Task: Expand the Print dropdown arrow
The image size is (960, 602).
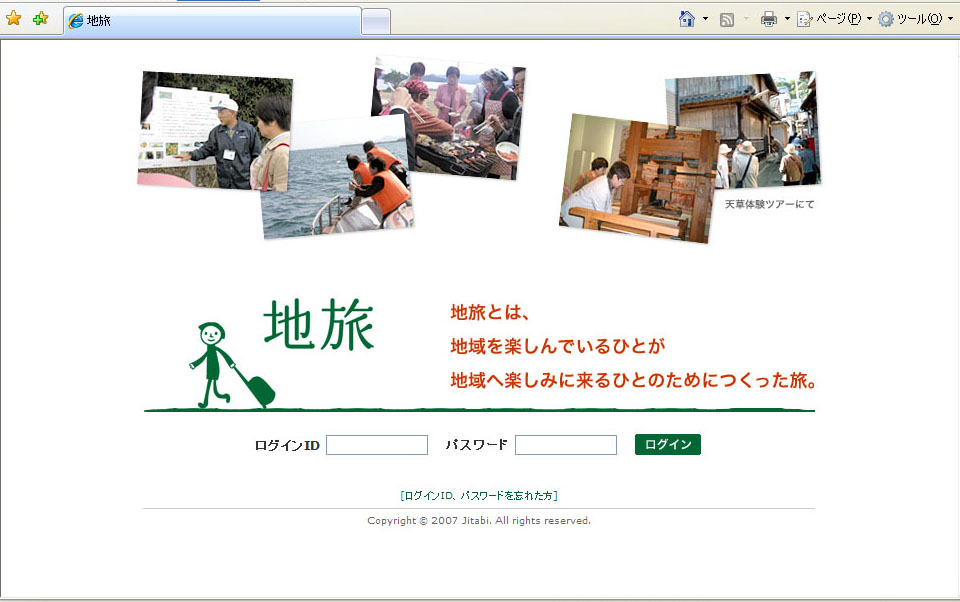Action: 787,19
